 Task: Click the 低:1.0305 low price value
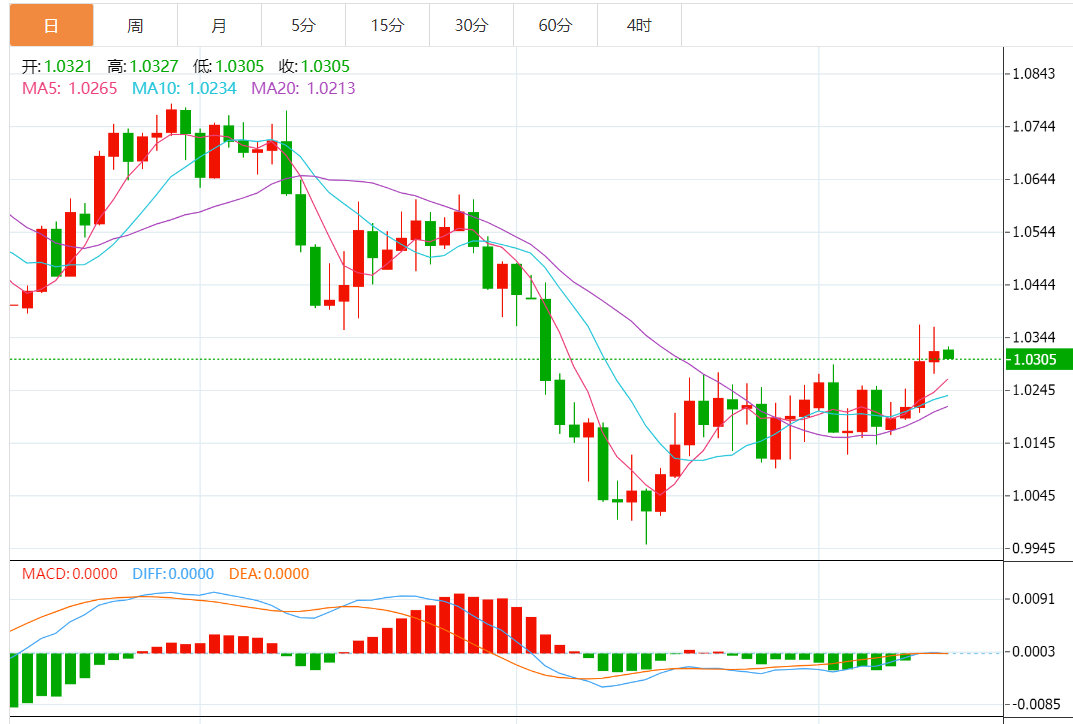coord(228,66)
